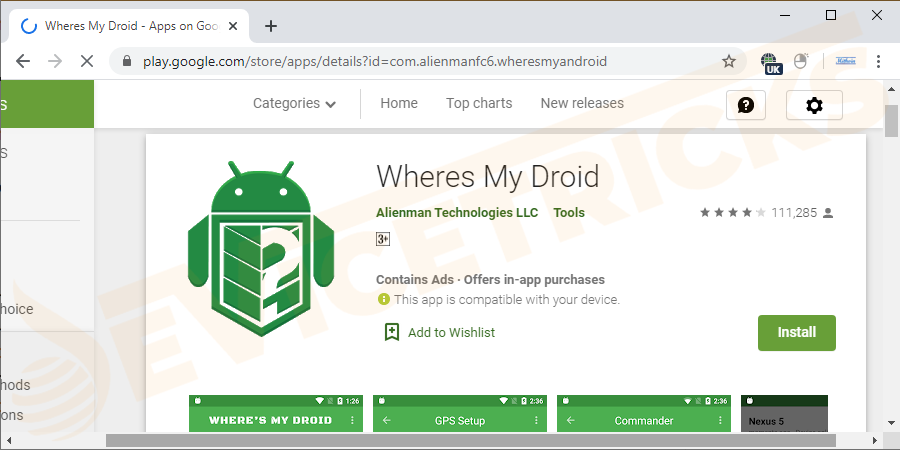Open the WHERE'S MY DROID screenshot thumbnail

[276, 413]
